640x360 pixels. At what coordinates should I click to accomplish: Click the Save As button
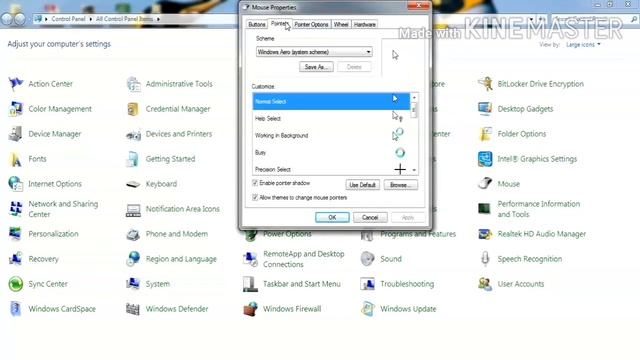pos(316,67)
